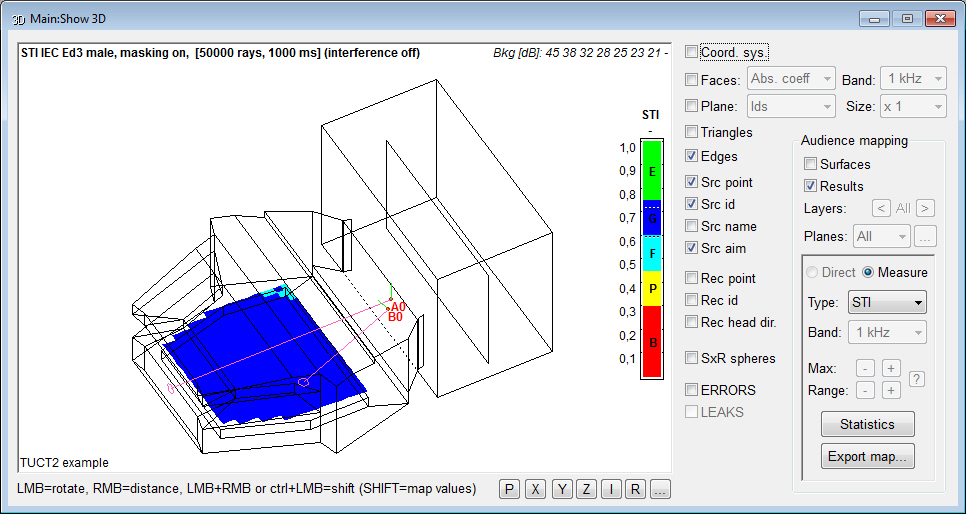This screenshot has height=514, width=966.
Task: Uncheck the Src aim checkbox
Action: (691, 248)
